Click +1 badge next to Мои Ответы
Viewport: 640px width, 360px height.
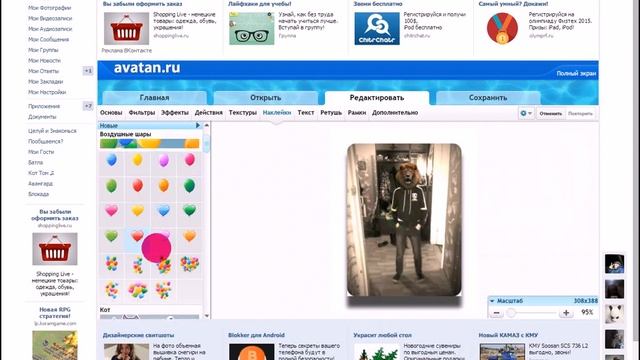(x=88, y=71)
